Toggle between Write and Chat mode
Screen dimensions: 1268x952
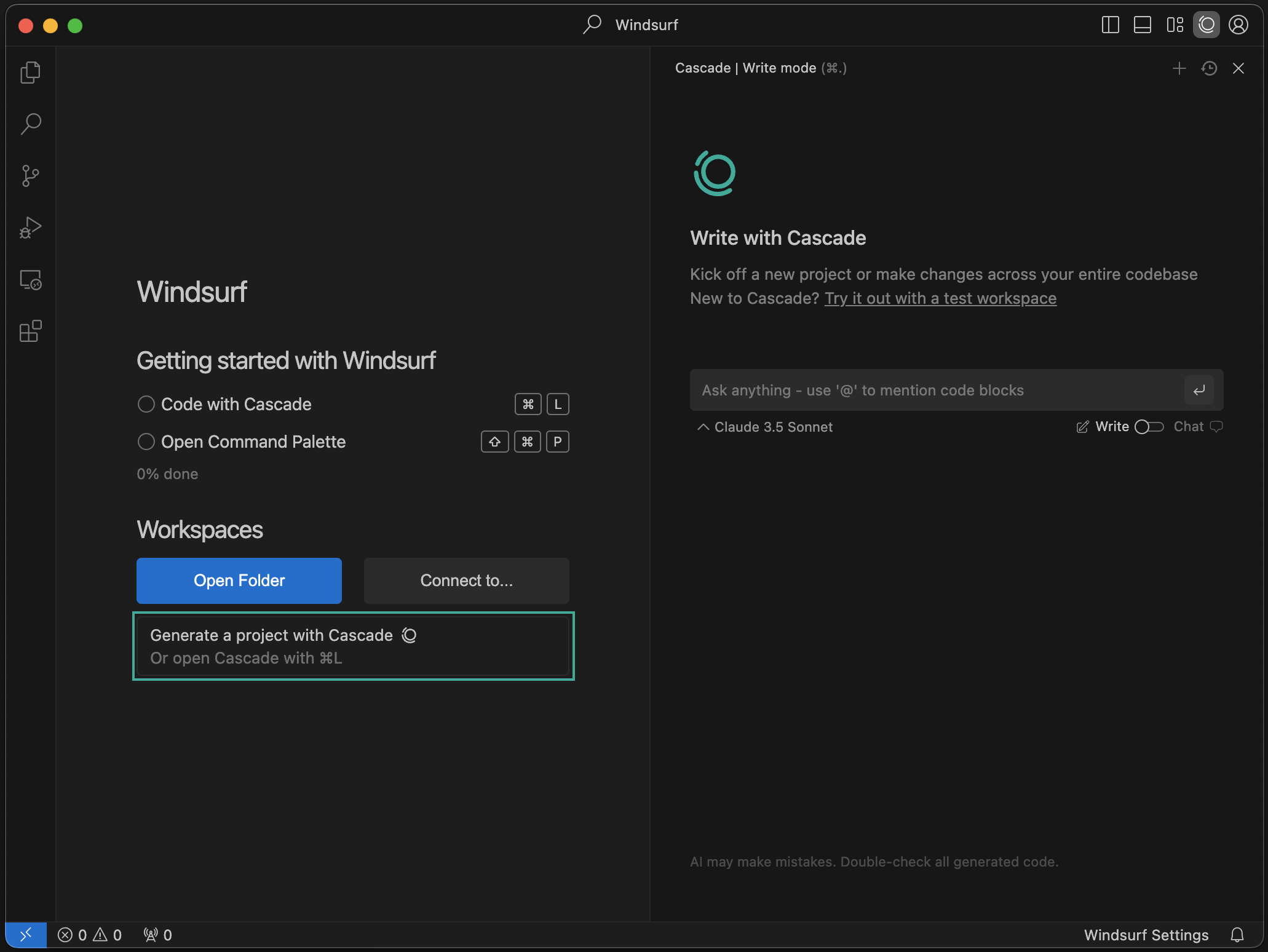click(x=1149, y=427)
